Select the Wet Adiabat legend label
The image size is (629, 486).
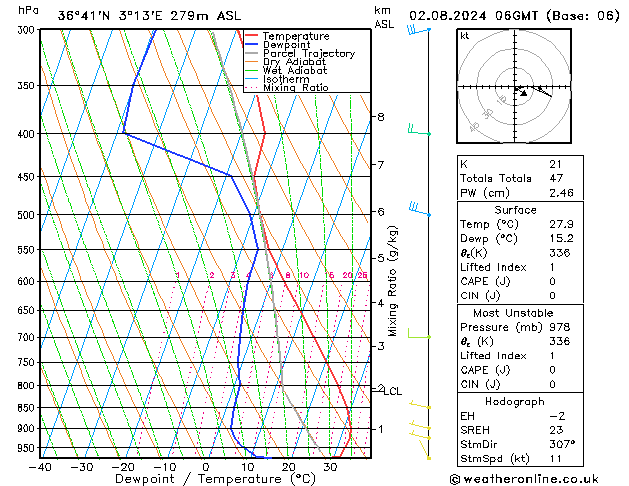point(295,70)
